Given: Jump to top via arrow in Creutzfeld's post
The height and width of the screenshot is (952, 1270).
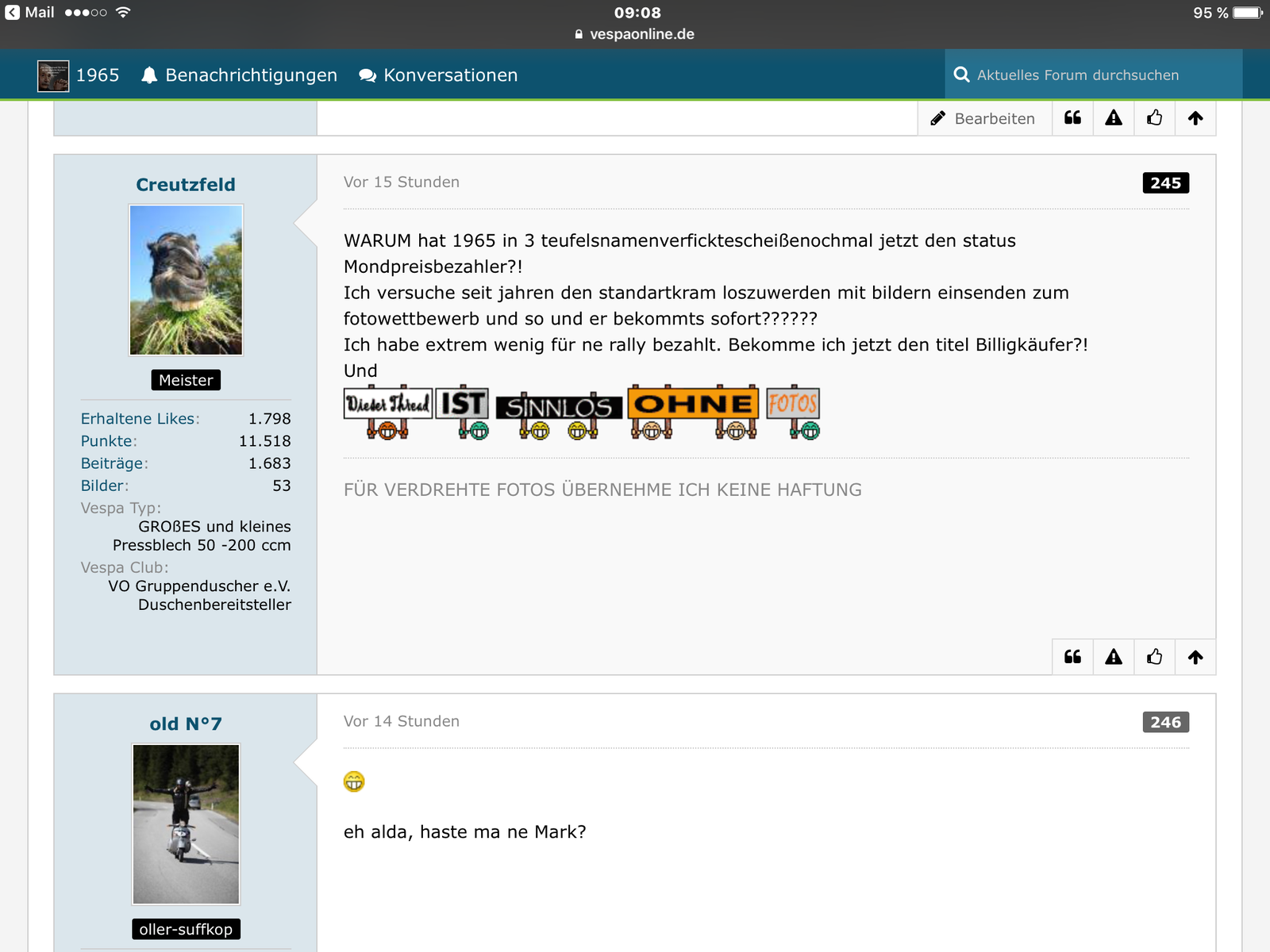Looking at the screenshot, I should tap(1195, 657).
